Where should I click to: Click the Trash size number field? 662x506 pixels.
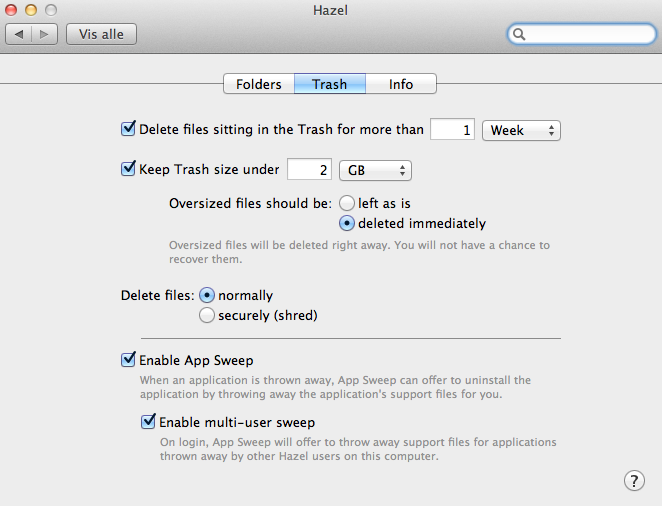(309, 170)
